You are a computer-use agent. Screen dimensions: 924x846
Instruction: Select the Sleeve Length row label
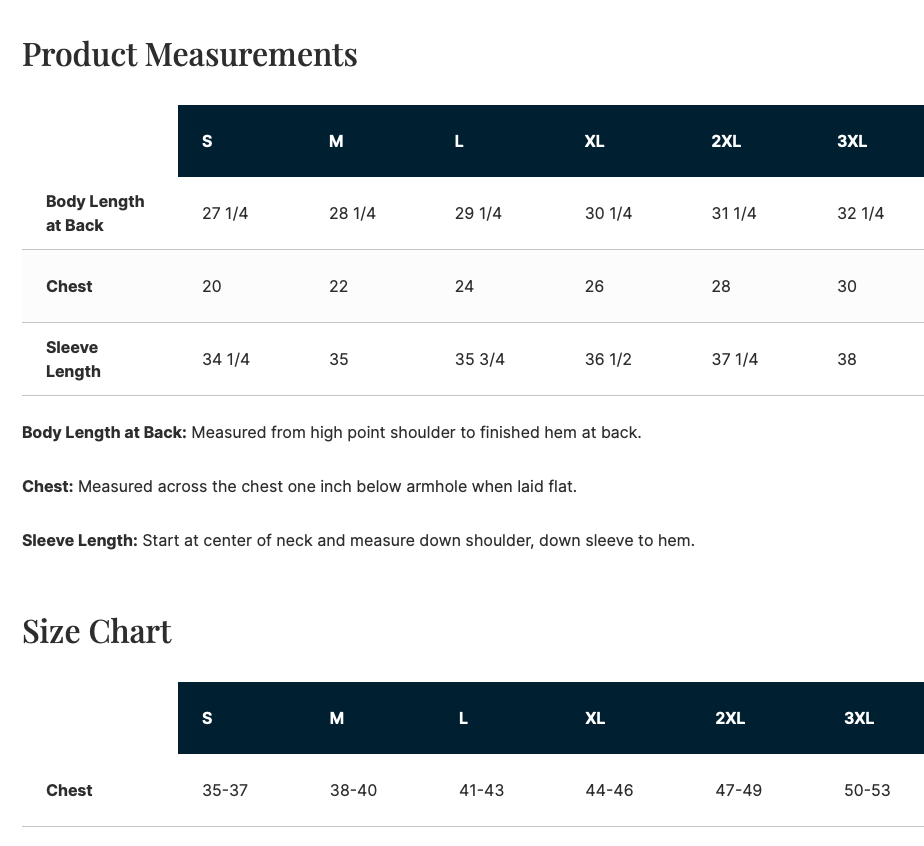[73, 359]
